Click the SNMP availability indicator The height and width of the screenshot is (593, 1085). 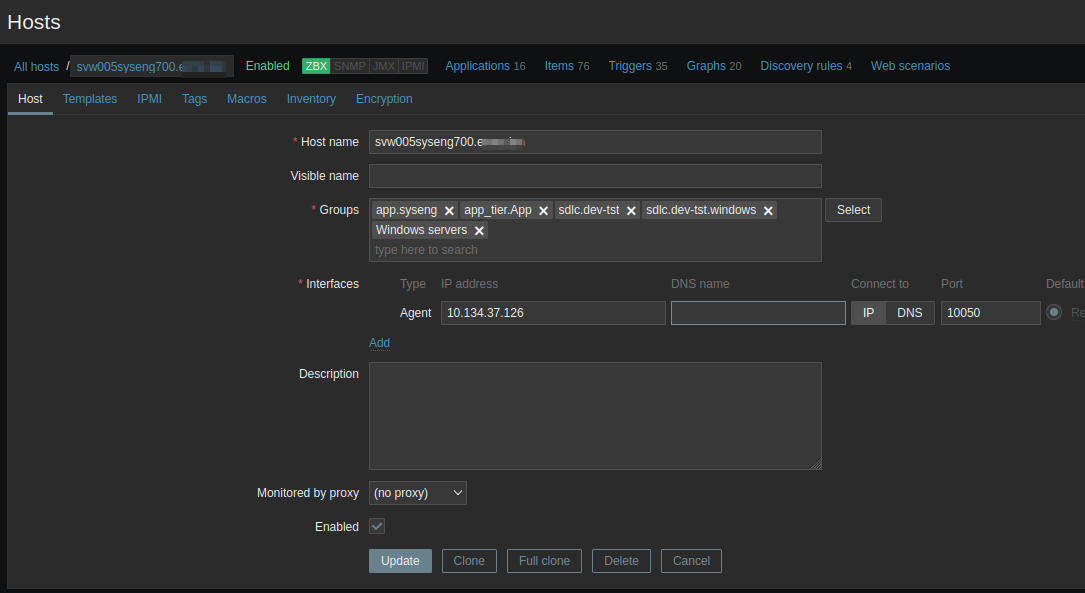[349, 66]
